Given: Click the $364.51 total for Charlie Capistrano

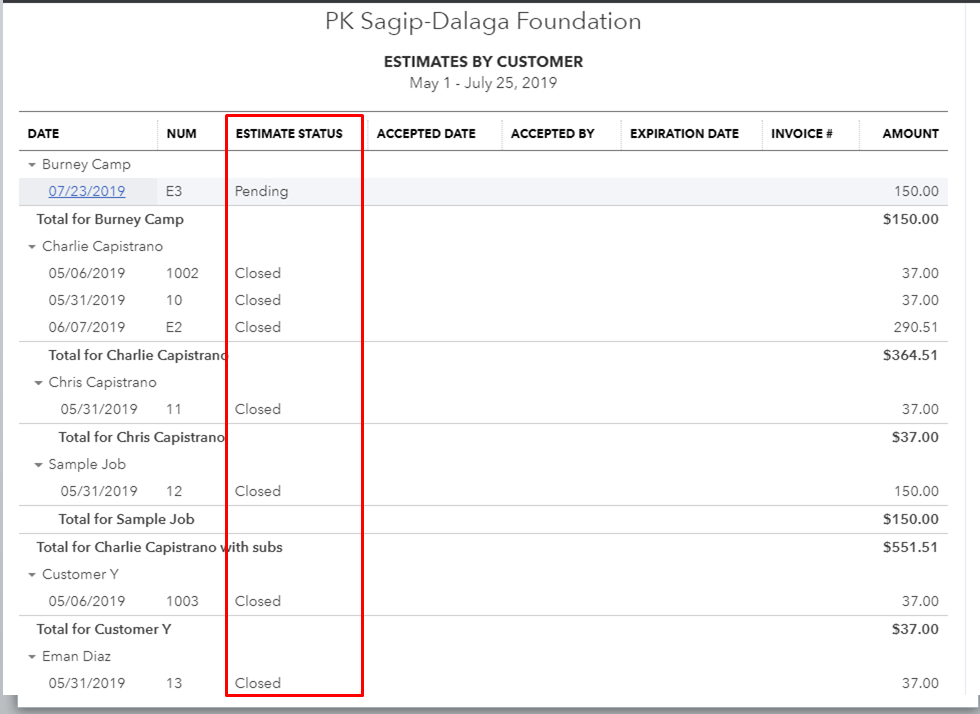Looking at the screenshot, I should 911,355.
